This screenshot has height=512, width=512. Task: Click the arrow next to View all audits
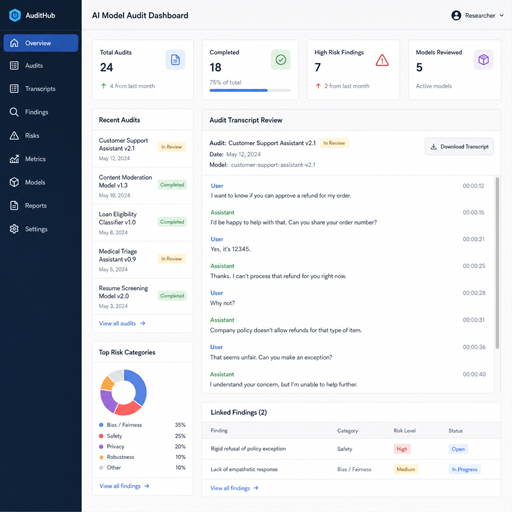[143, 323]
